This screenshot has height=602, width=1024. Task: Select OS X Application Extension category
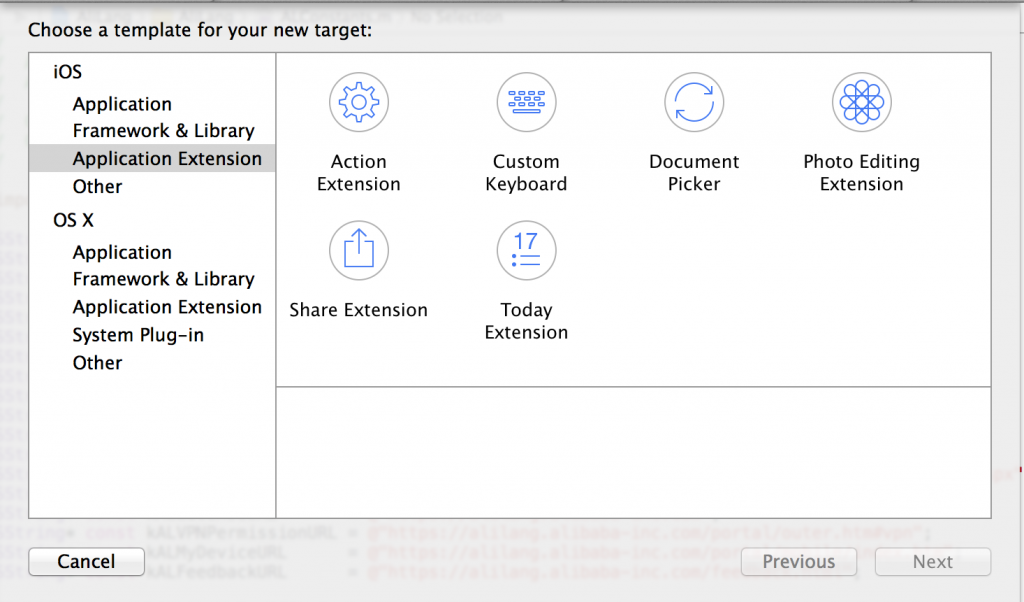pyautogui.click(x=167, y=307)
